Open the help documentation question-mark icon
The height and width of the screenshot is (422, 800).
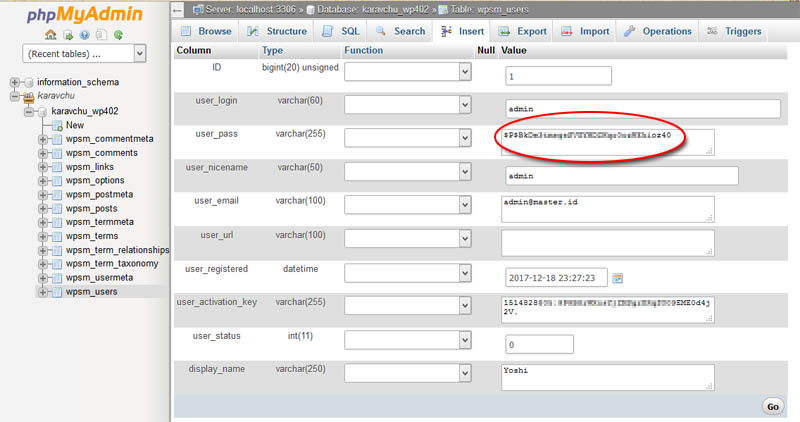(x=85, y=35)
